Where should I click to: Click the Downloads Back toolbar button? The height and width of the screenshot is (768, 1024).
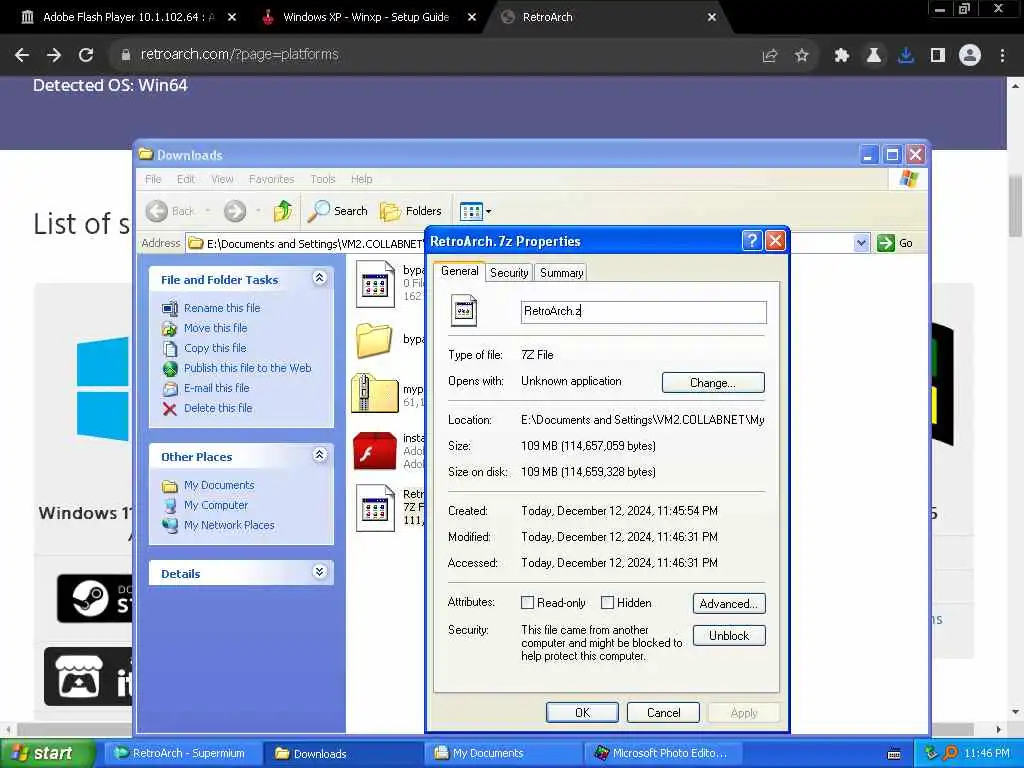point(171,211)
